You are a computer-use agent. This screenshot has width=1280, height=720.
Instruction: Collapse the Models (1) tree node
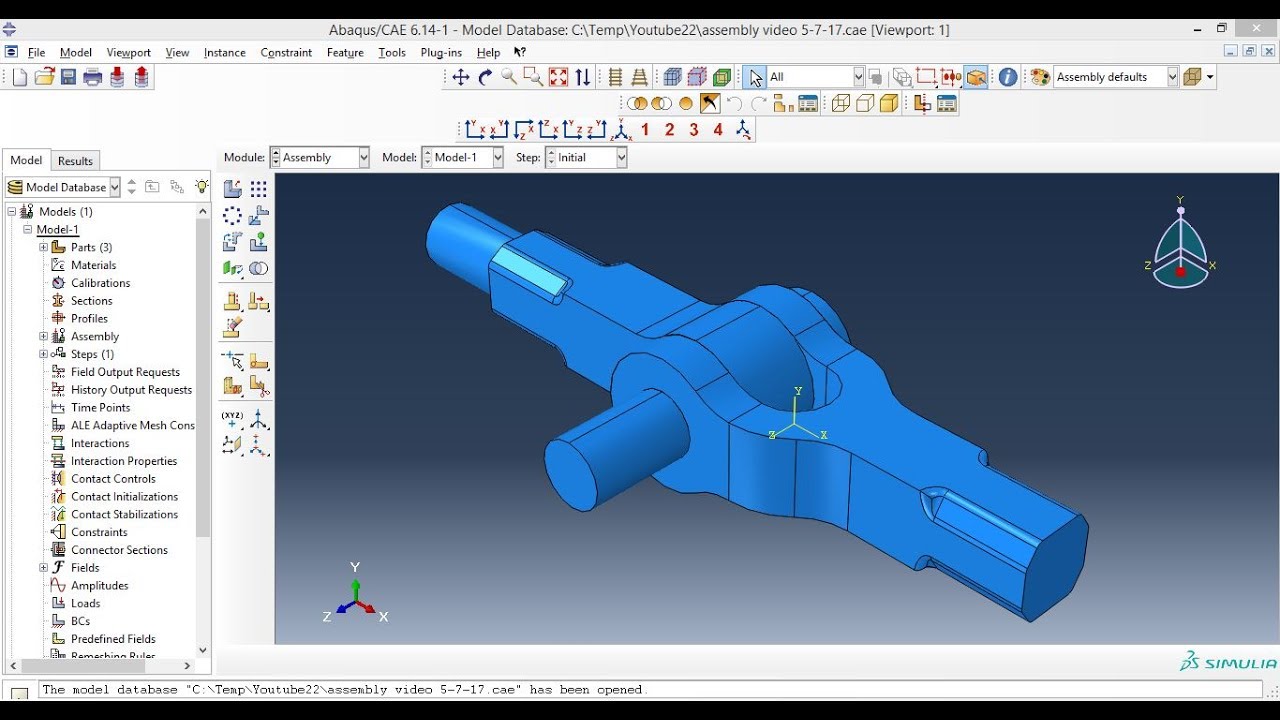(x=12, y=211)
